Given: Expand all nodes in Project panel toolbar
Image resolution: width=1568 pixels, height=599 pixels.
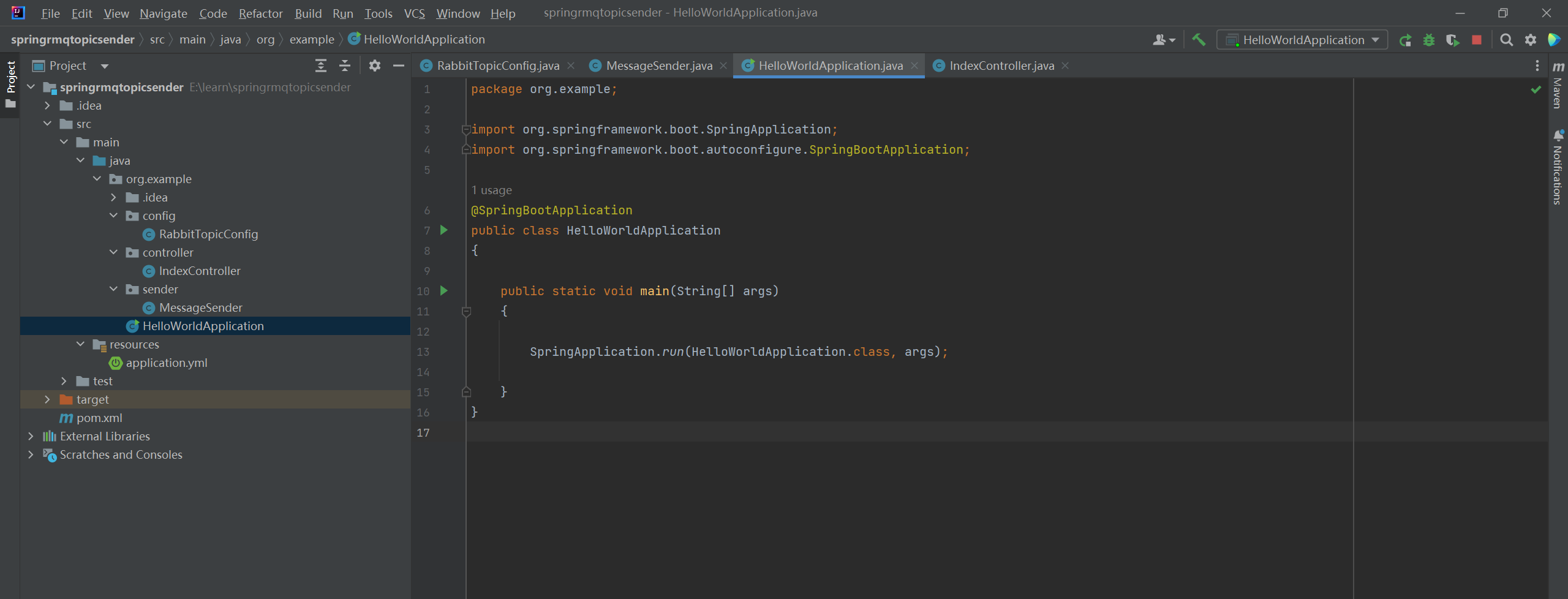Looking at the screenshot, I should coord(320,66).
